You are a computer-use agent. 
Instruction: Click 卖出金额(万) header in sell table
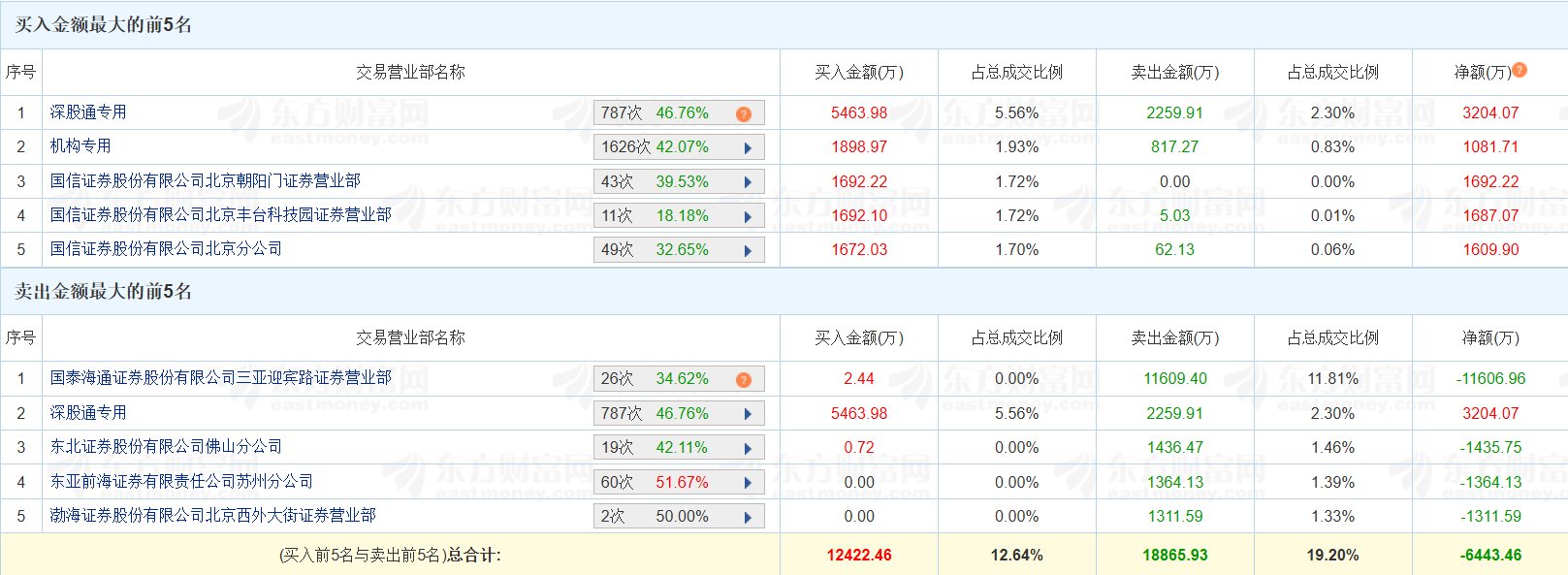tap(1175, 338)
